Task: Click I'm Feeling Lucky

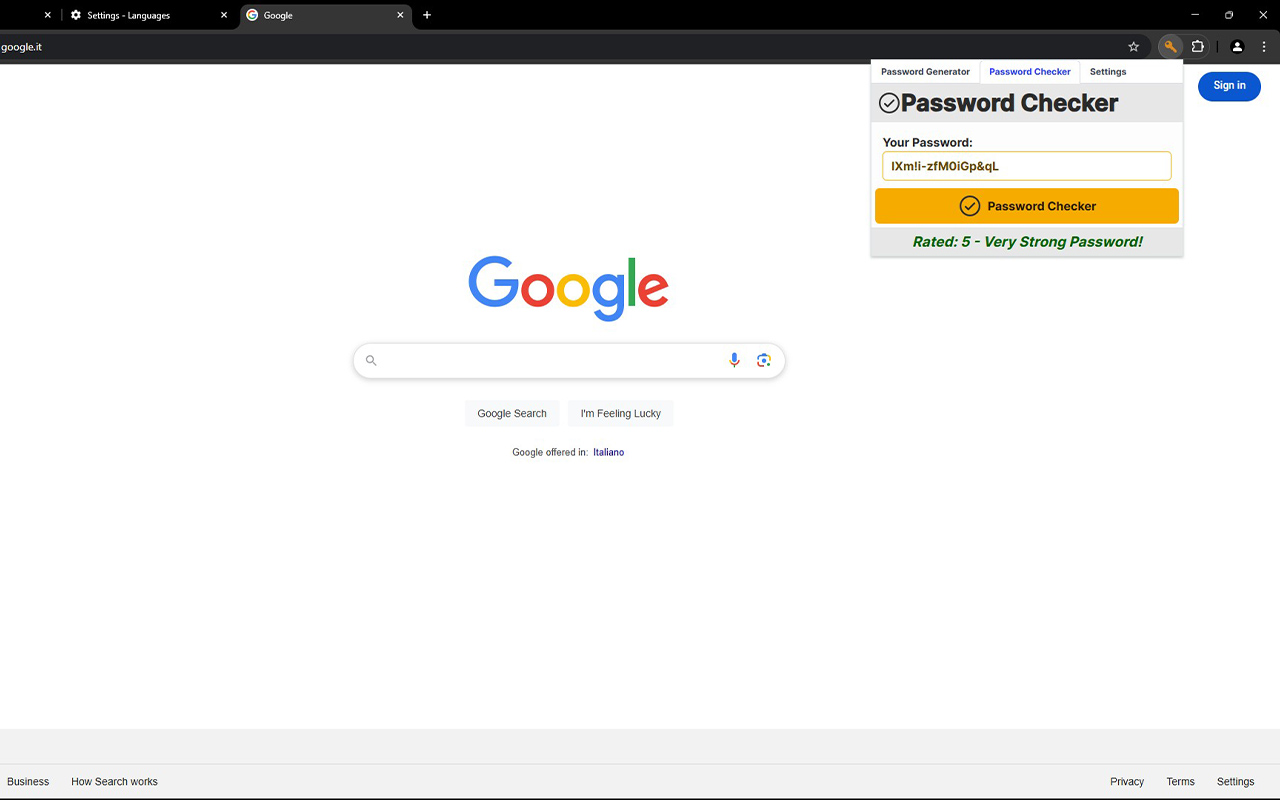Action: tap(620, 413)
